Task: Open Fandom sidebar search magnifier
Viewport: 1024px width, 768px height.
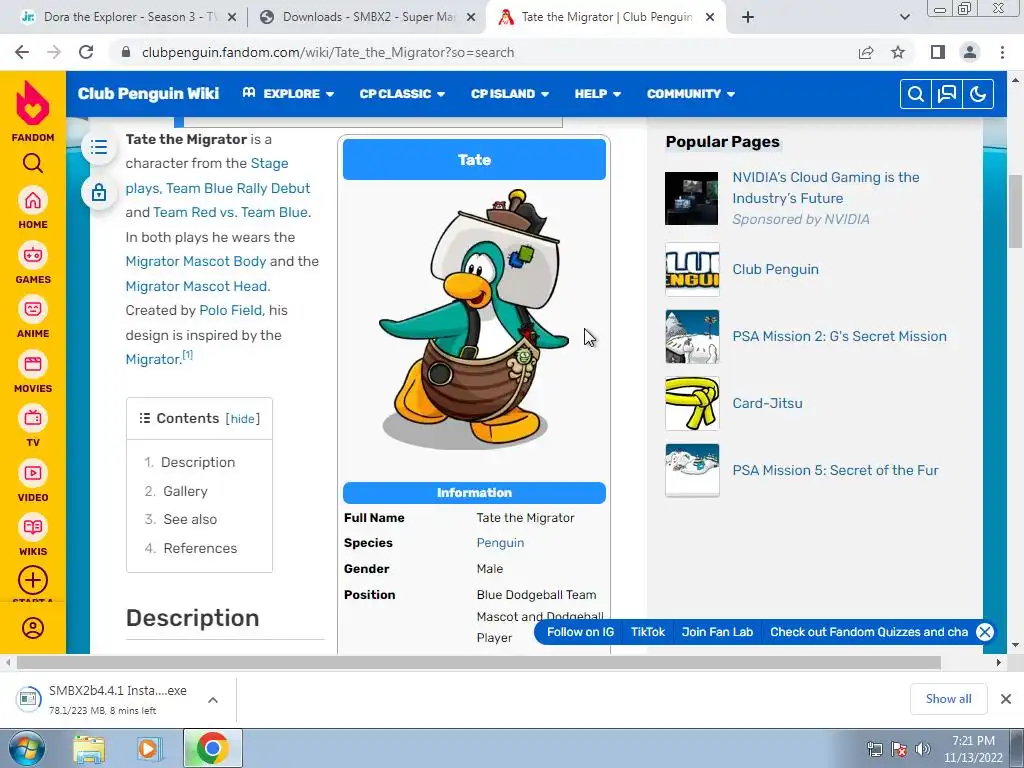Action: [x=33, y=163]
